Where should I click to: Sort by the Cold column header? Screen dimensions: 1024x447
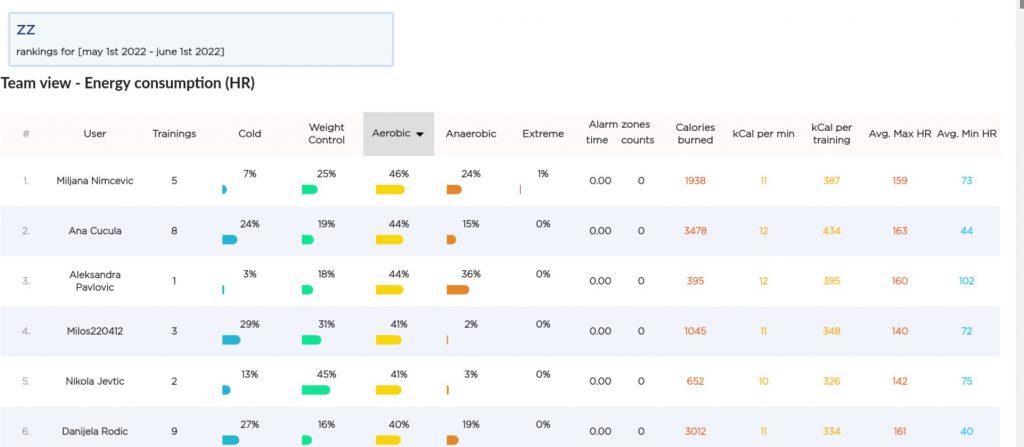(249, 133)
